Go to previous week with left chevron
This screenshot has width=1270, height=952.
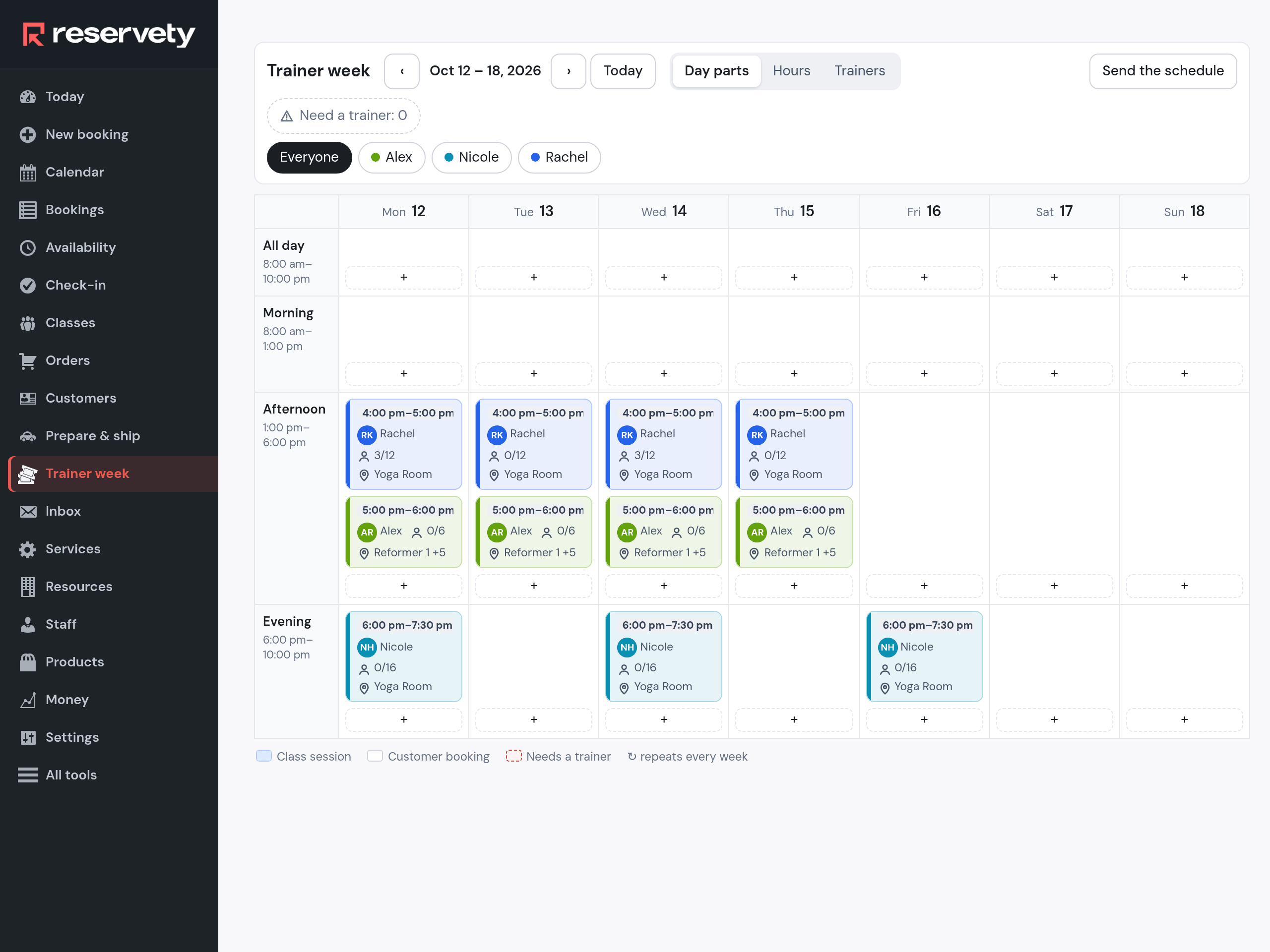402,71
